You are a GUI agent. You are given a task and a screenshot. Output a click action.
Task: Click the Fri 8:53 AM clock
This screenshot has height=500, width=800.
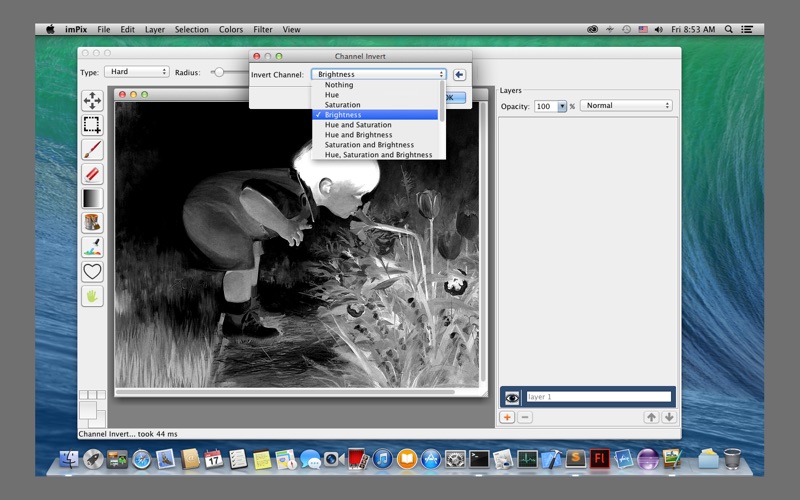693,30
